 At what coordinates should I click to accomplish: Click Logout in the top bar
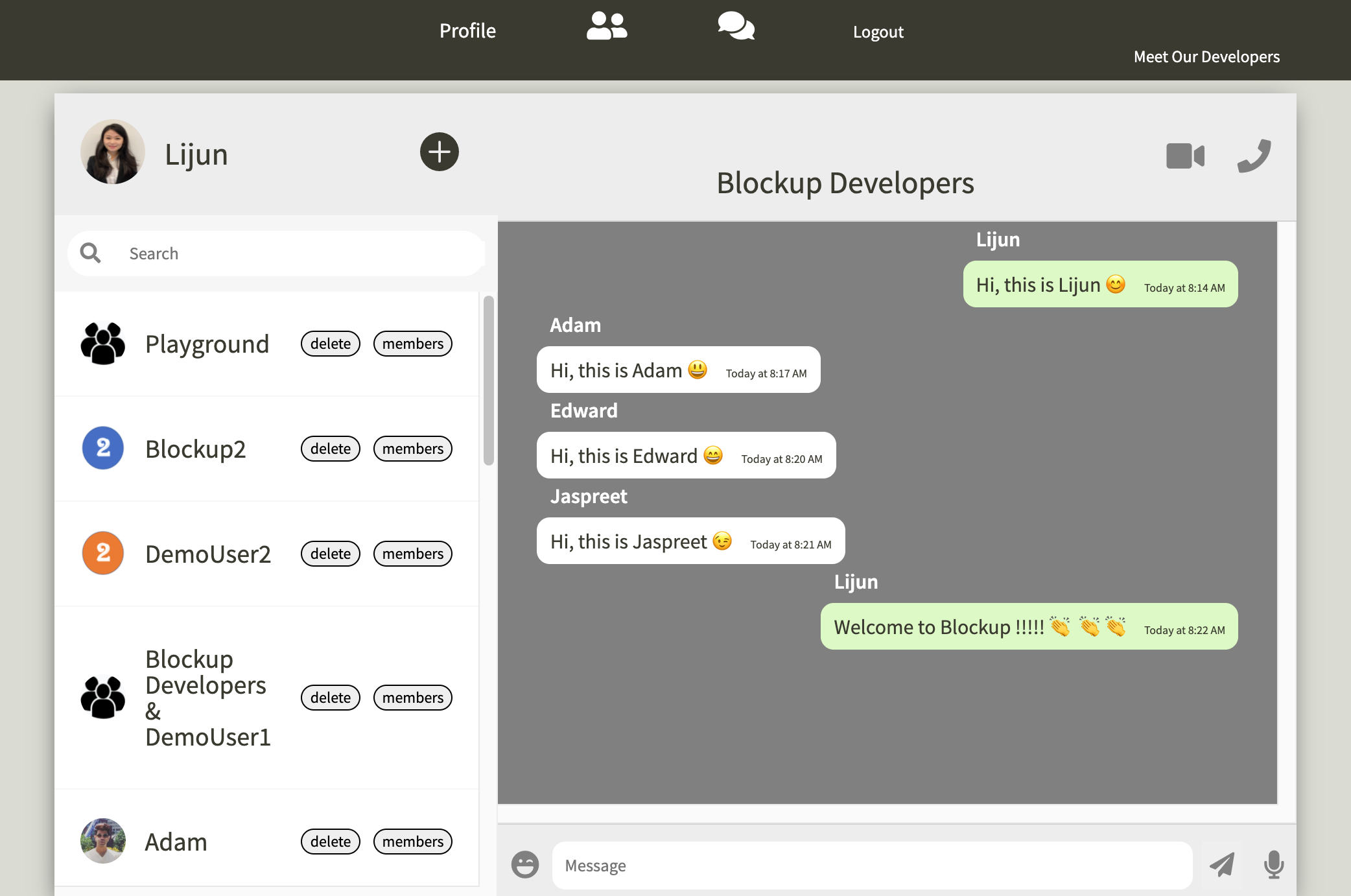[878, 32]
